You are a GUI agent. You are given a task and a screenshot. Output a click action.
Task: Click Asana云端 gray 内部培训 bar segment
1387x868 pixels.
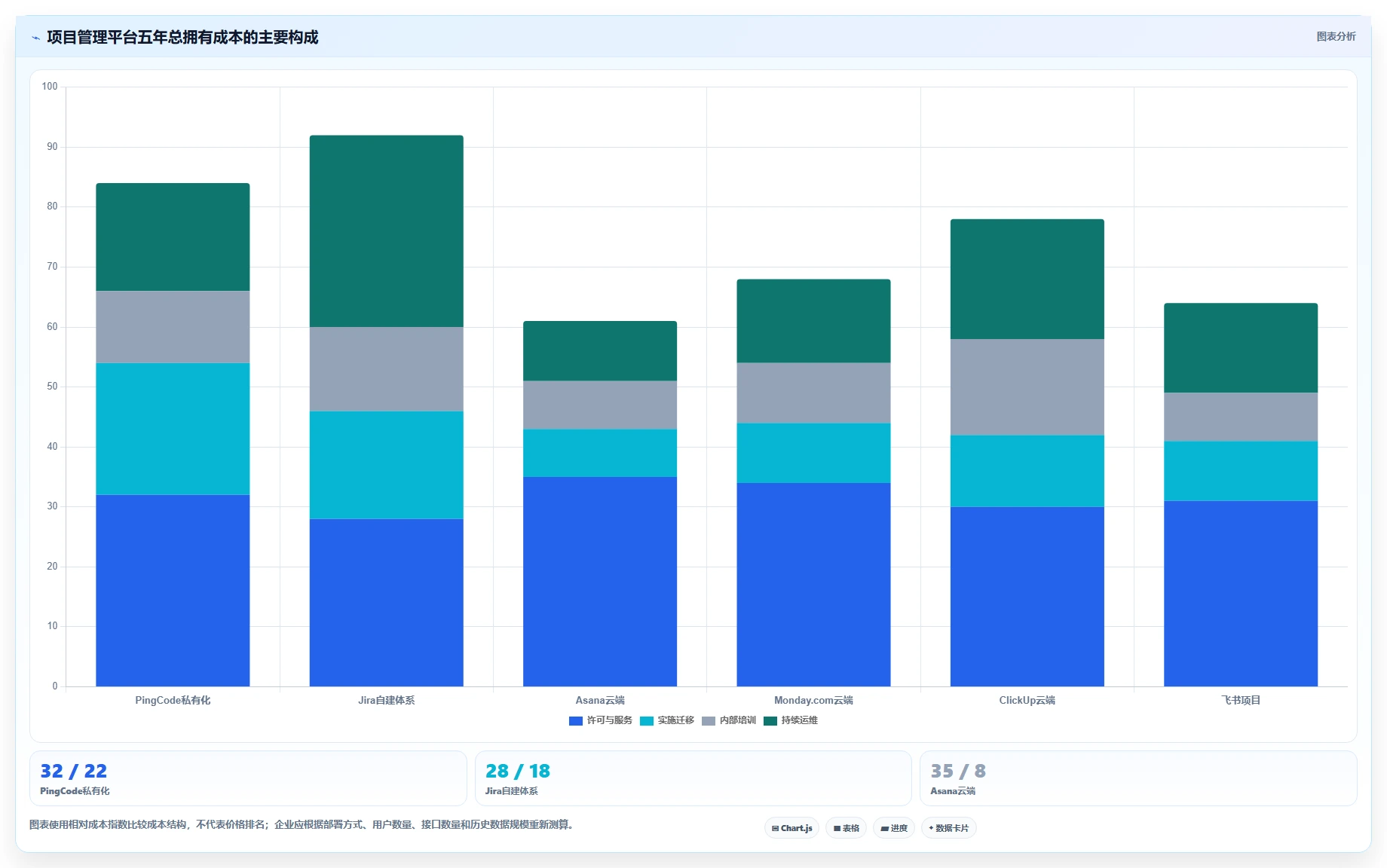(x=600, y=405)
